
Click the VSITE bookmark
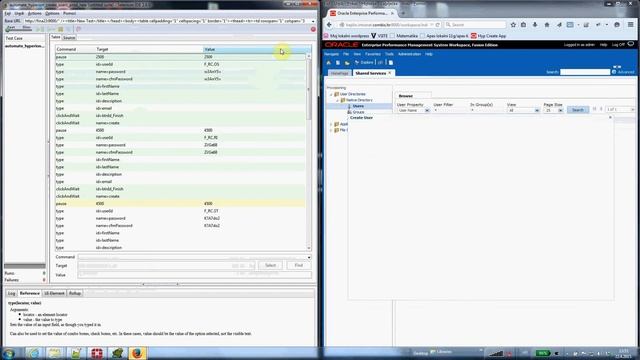pyautogui.click(x=379, y=36)
